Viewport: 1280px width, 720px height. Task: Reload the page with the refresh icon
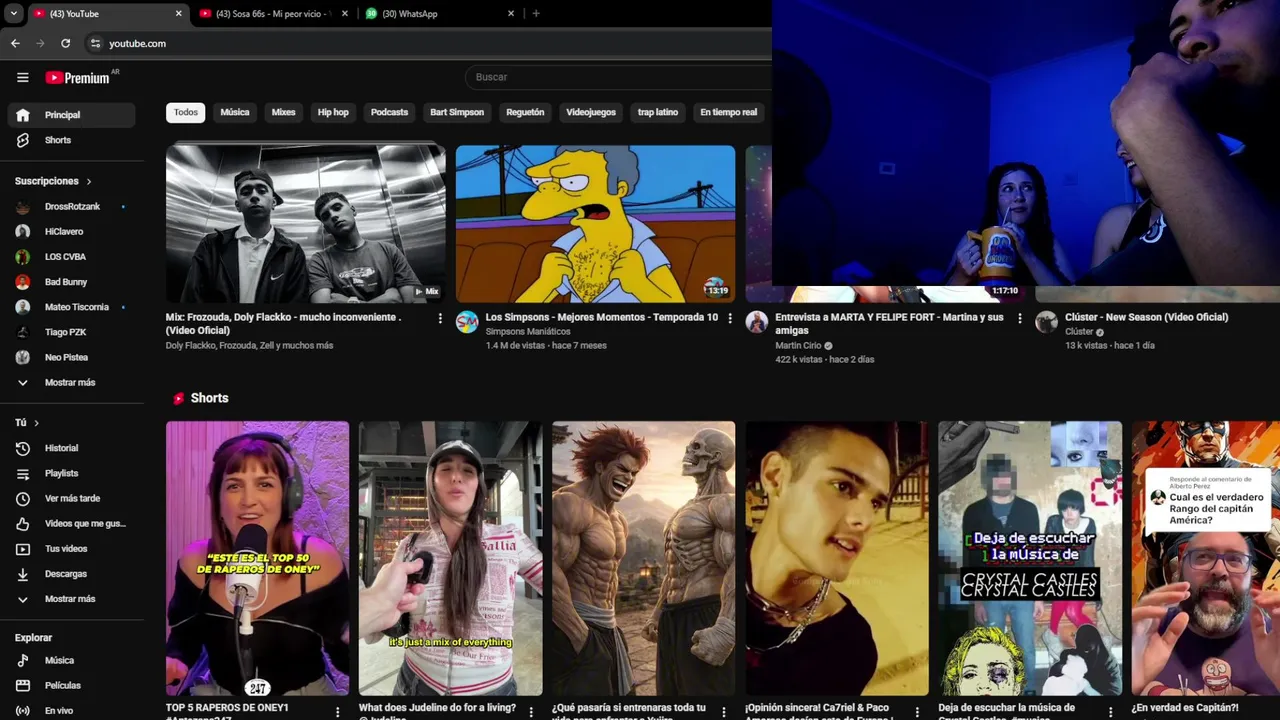[65, 43]
